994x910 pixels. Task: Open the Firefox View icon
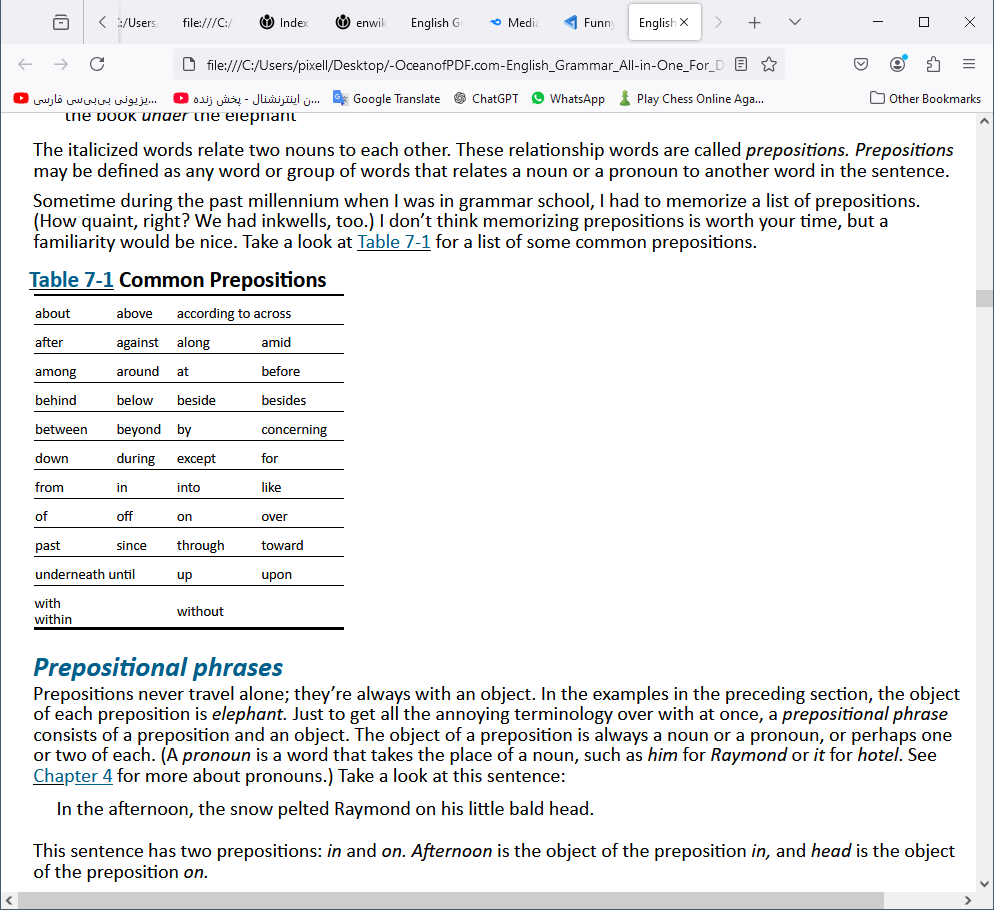pos(61,23)
